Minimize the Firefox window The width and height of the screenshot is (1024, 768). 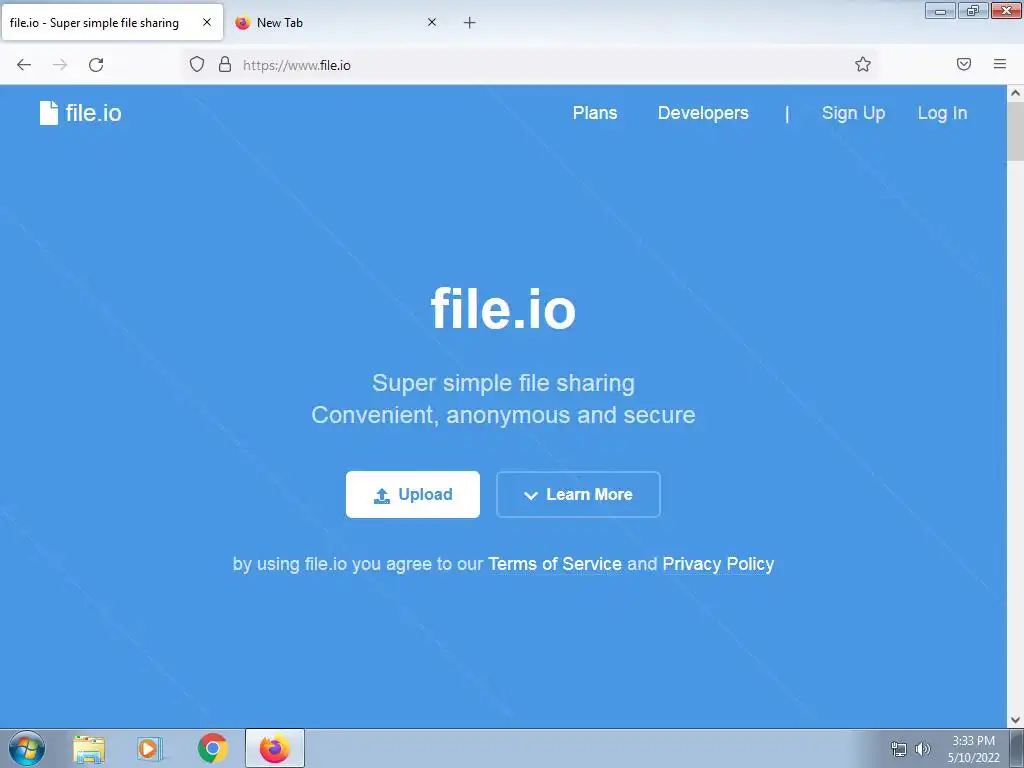(940, 11)
